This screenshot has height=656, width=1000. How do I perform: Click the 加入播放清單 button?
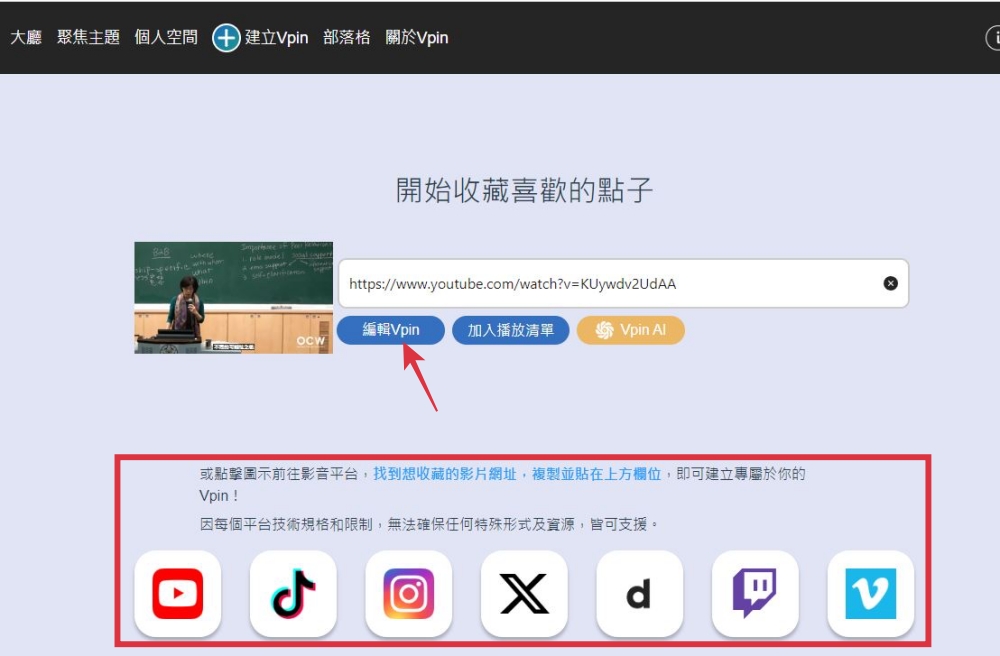click(510, 330)
